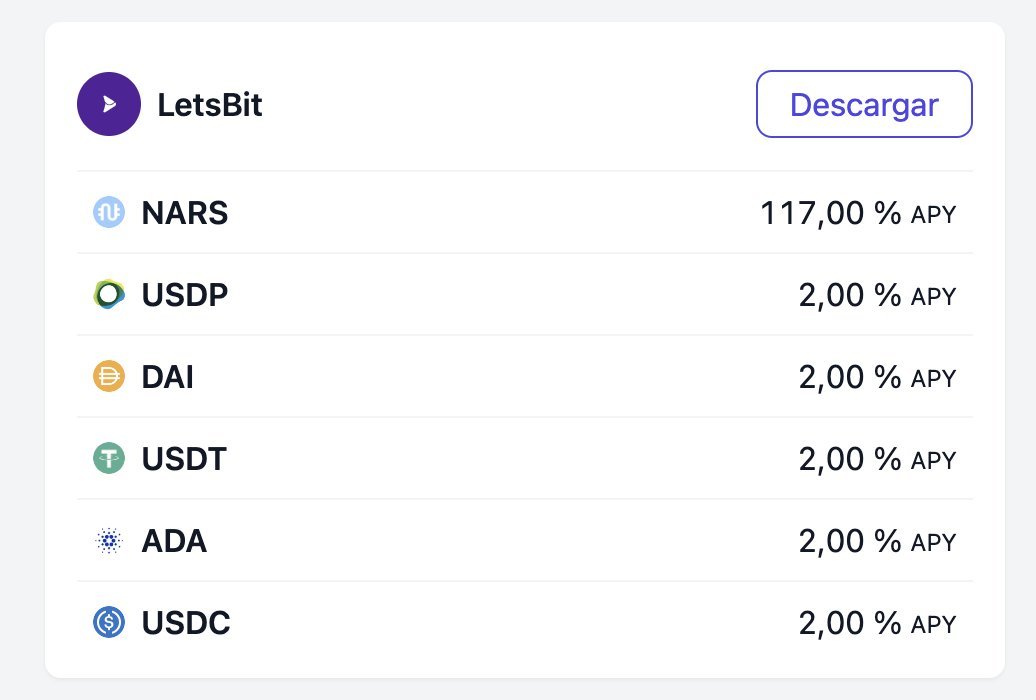The image size is (1036, 700).
Task: Click the ADA Cardano coin icon
Action: tap(109, 541)
